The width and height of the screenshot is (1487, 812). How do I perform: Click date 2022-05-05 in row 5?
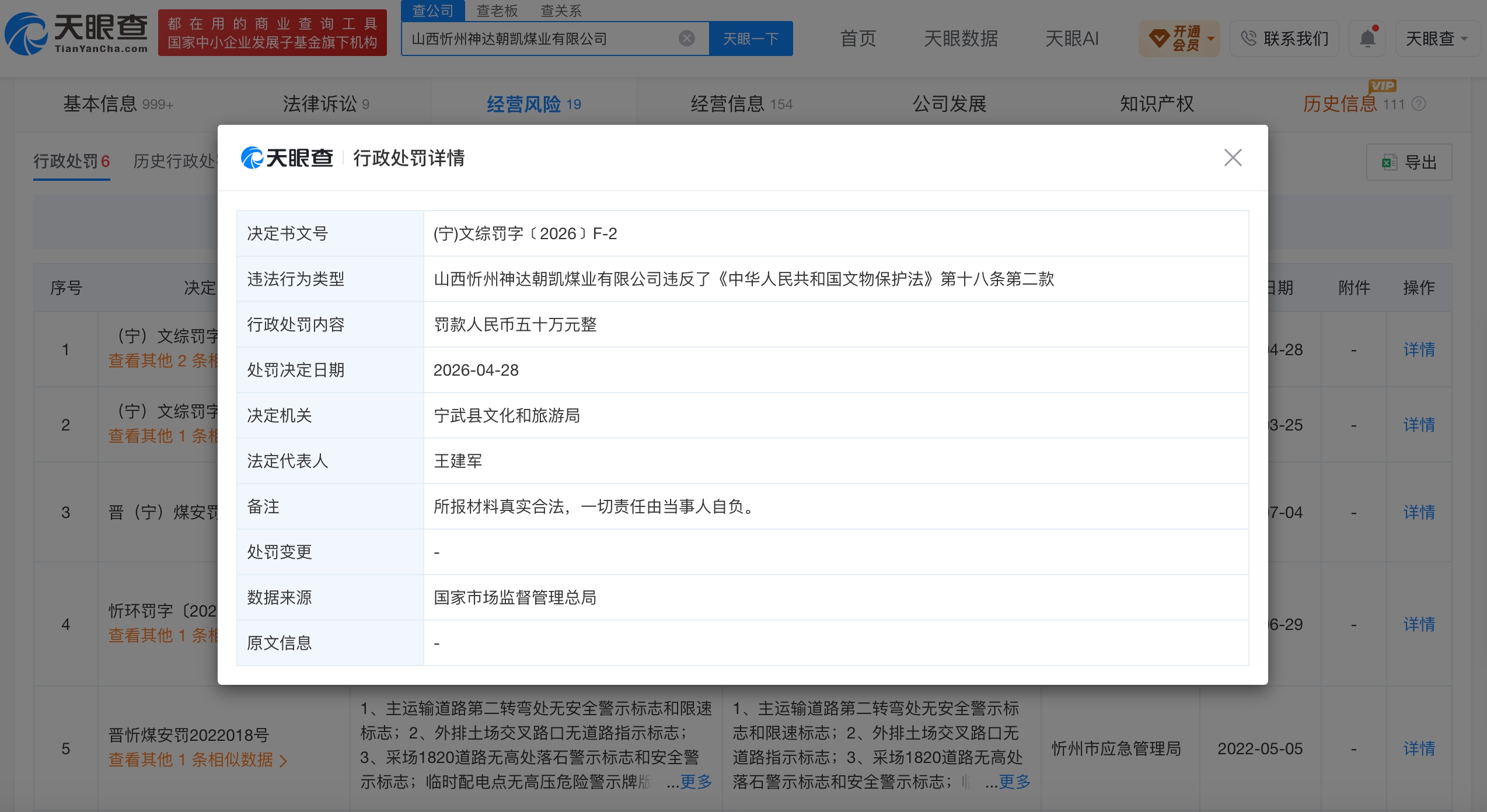coord(1260,748)
